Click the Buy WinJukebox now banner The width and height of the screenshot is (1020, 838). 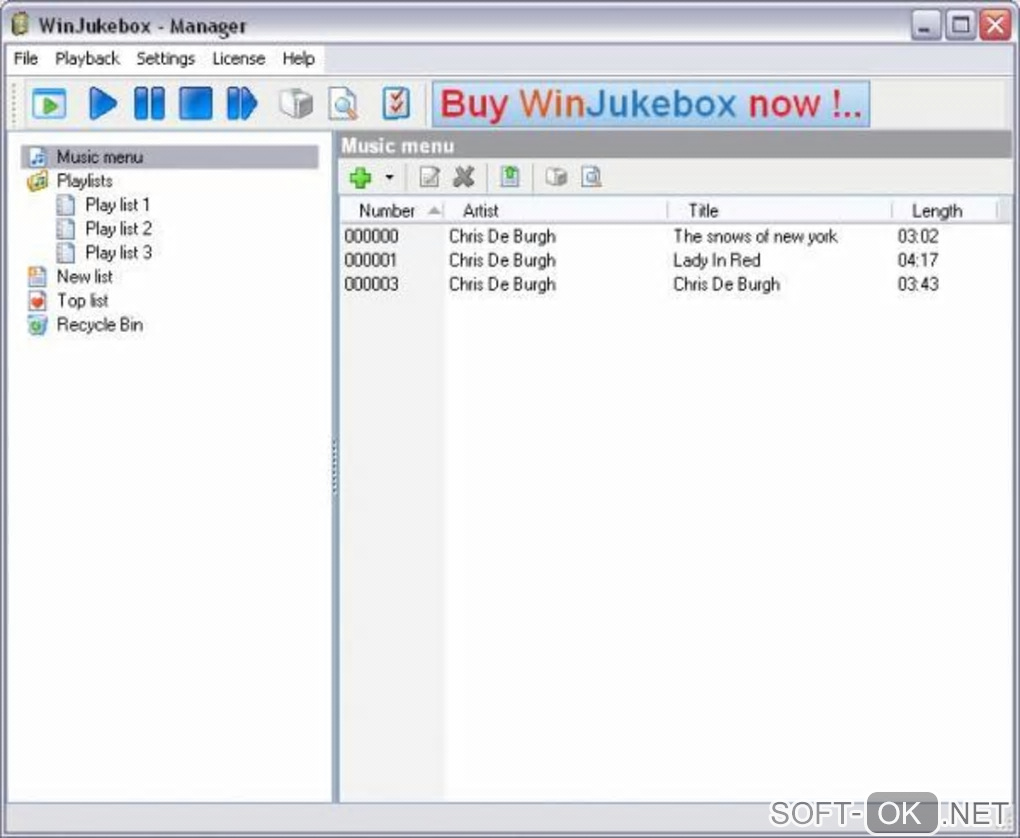(x=651, y=104)
